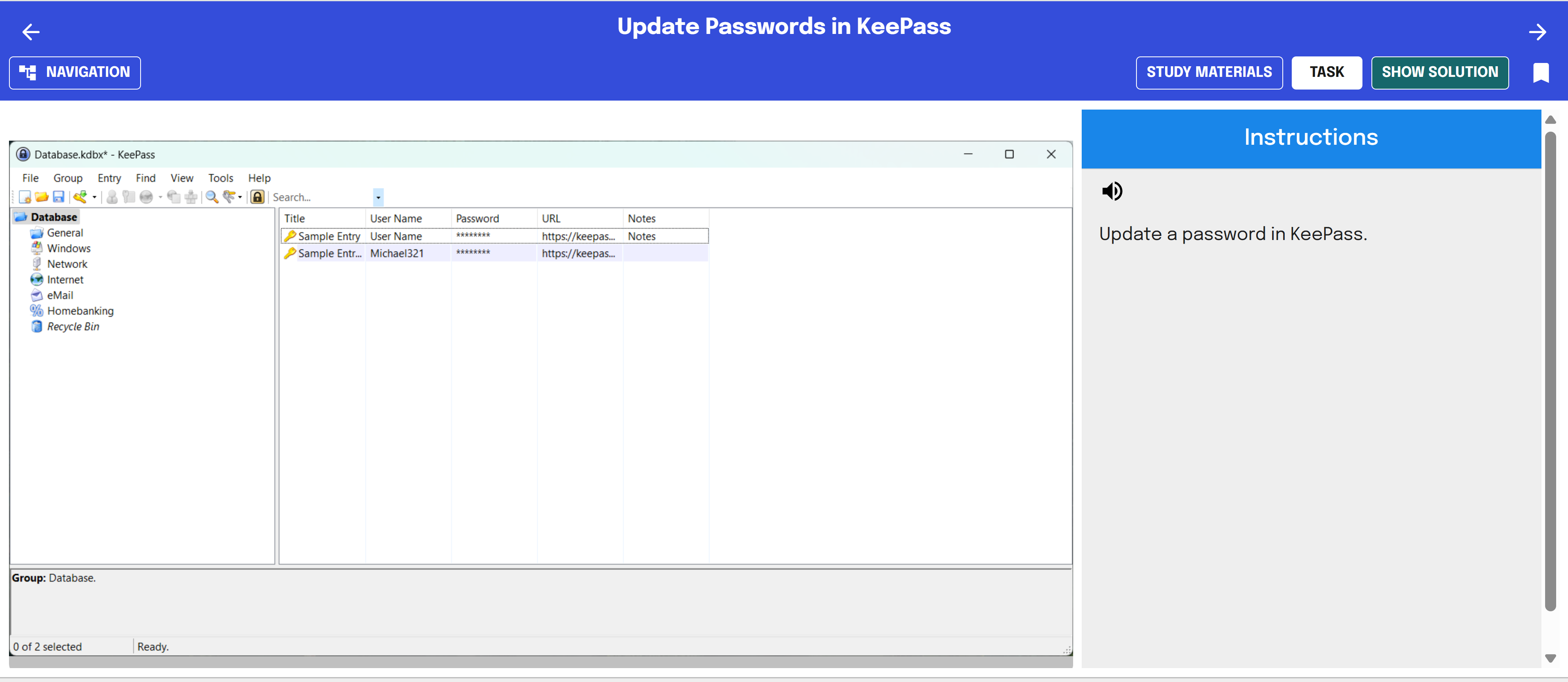Screen dimensions: 1568x682
Task: Open the Add Entry dropdown arrow
Action: (94, 197)
